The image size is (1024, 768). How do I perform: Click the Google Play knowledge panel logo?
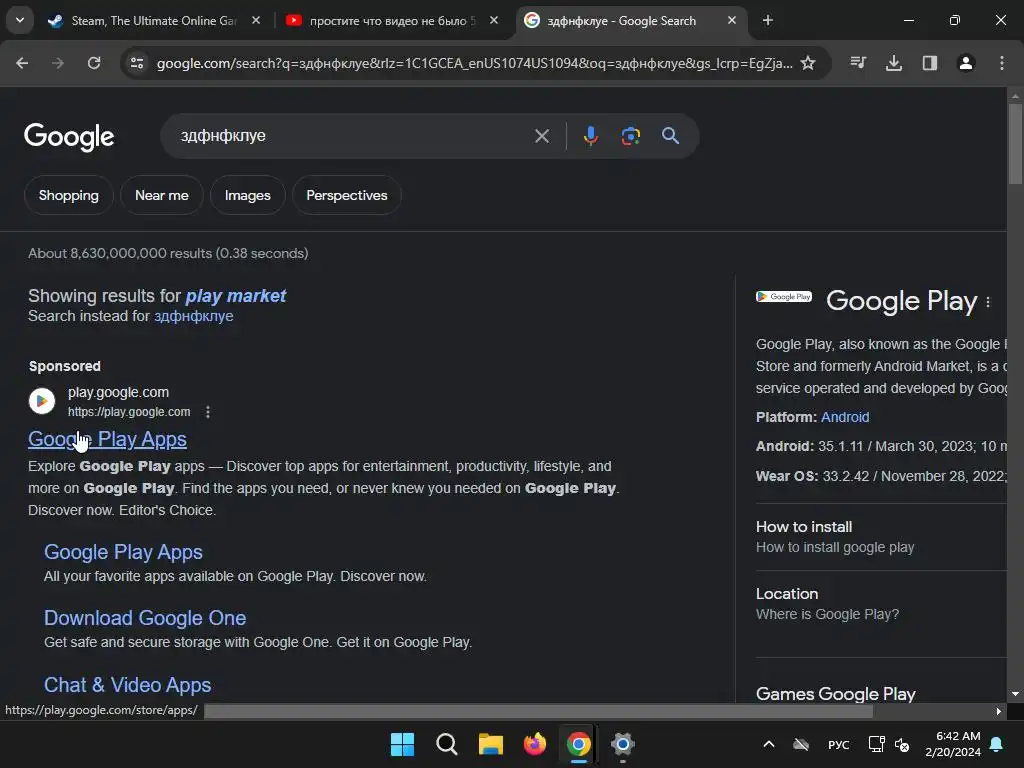(784, 296)
